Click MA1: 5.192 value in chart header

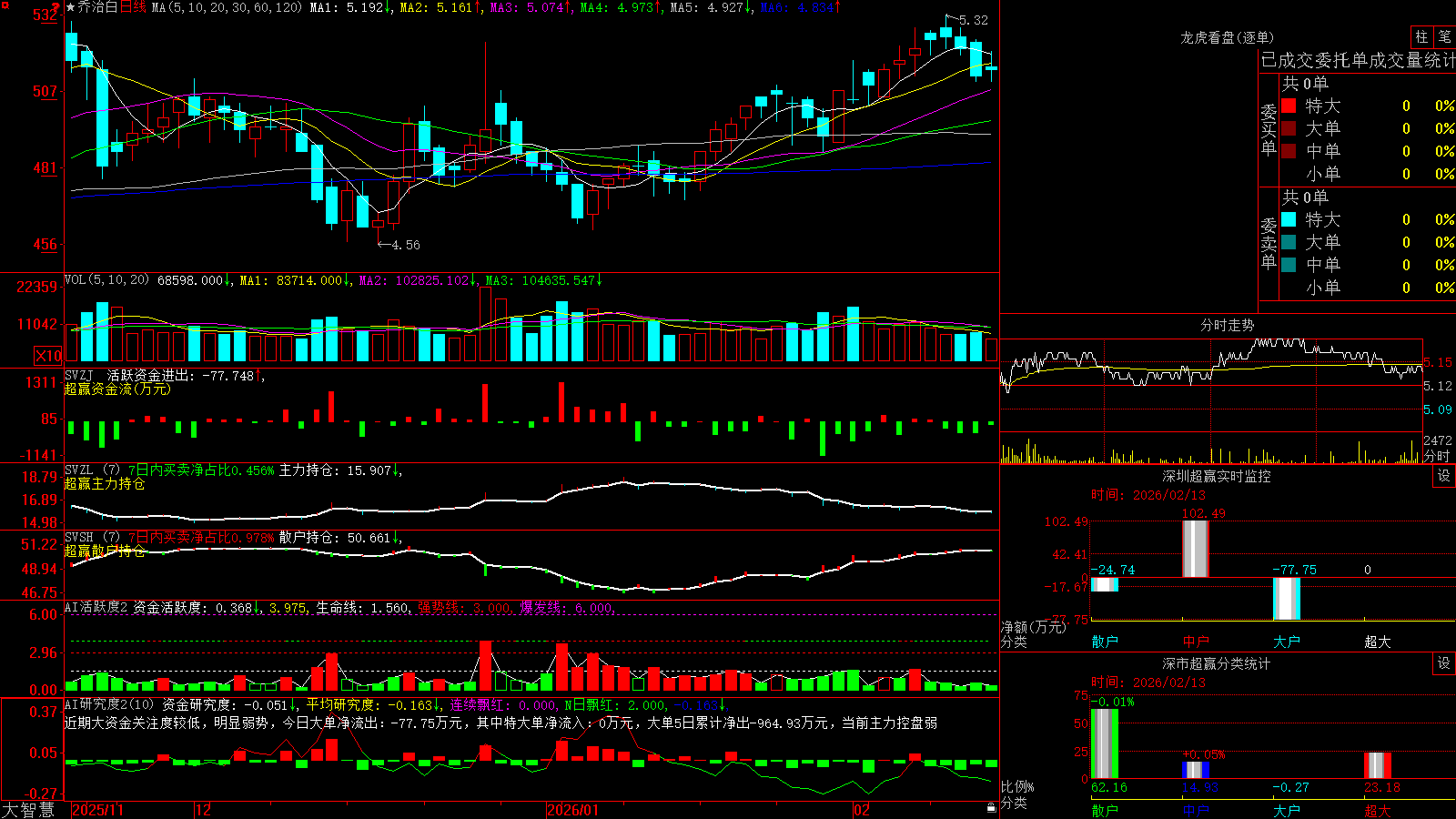[350, 7]
